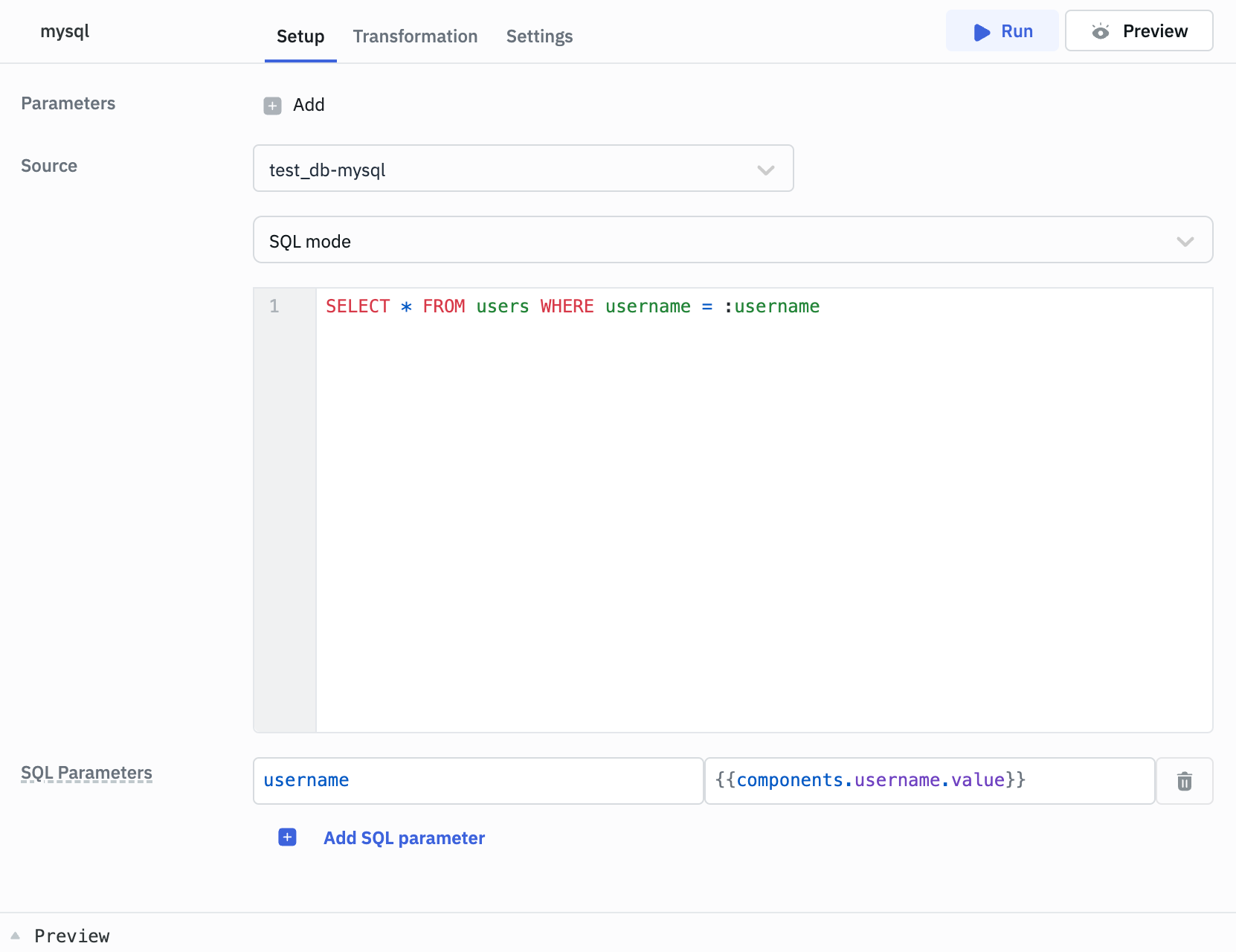Focus the username parameter name field
This screenshot has width=1236, height=952.
tap(477, 781)
